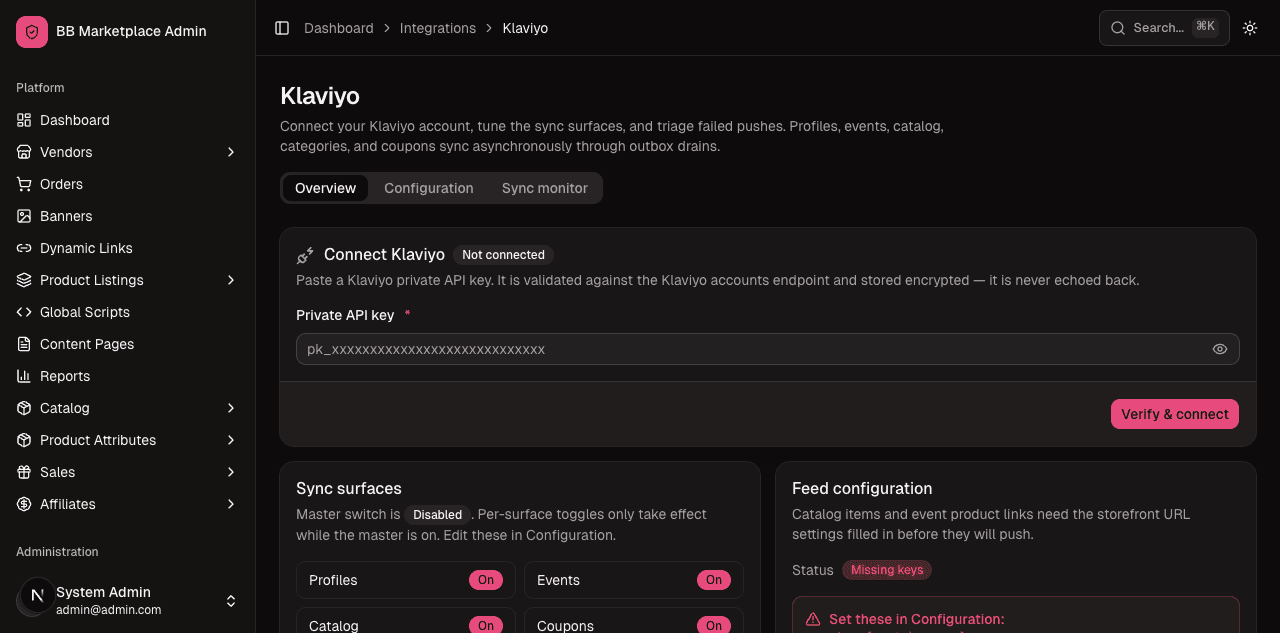This screenshot has width=1280, height=633.
Task: Click the plug icon beside Connect Klaviyo
Action: (305, 255)
